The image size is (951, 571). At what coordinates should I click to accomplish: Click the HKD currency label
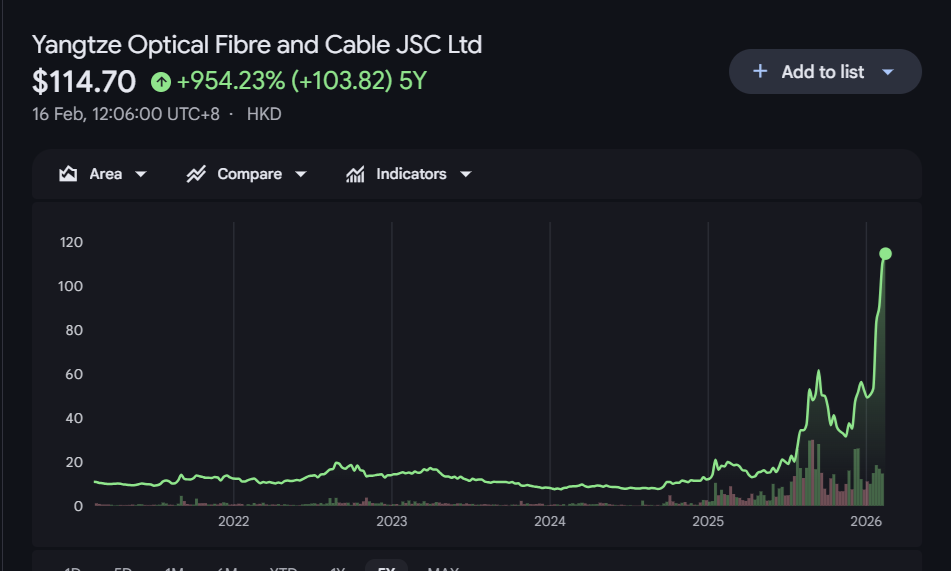click(264, 114)
